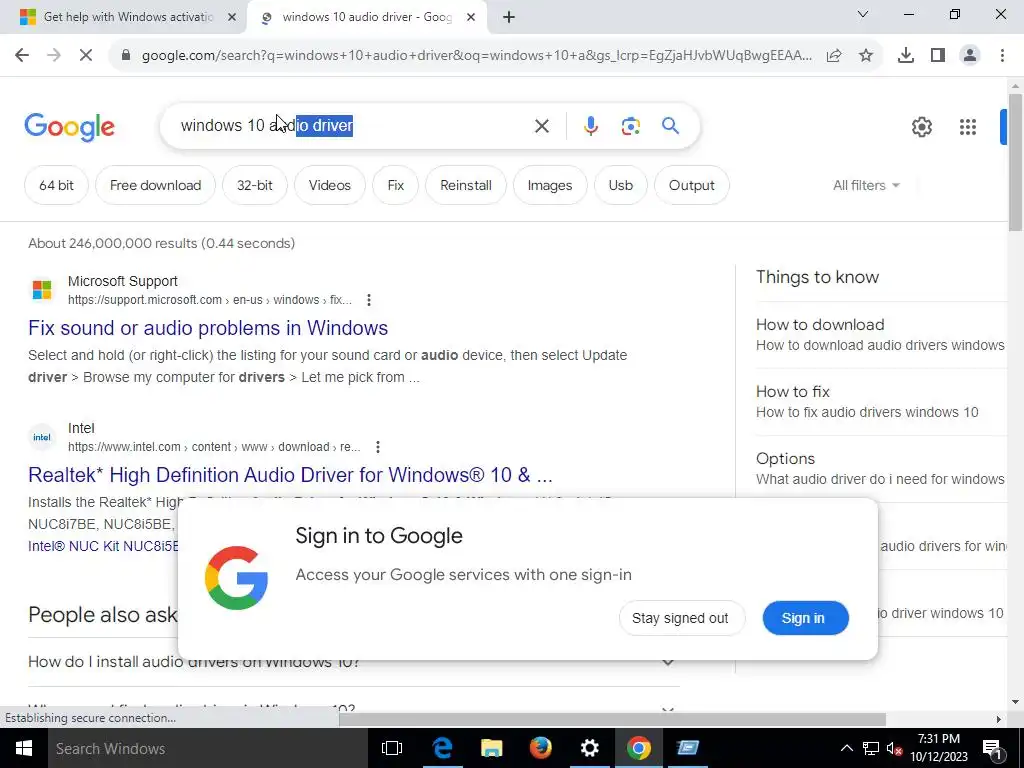Share this page via share icon
Screen dimensions: 1024x768
tap(834, 56)
